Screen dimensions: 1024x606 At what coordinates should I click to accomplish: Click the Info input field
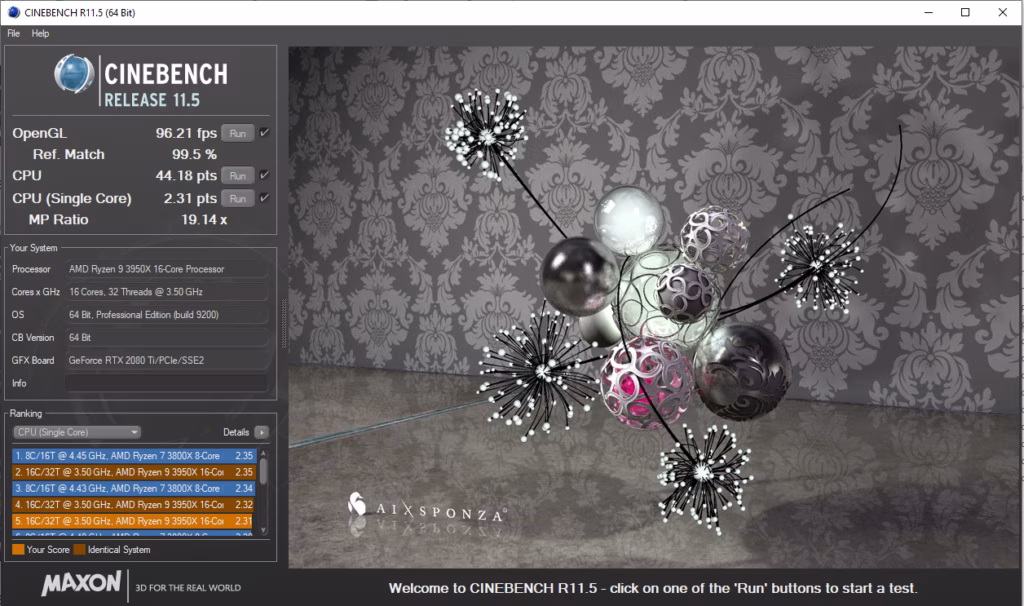click(167, 383)
